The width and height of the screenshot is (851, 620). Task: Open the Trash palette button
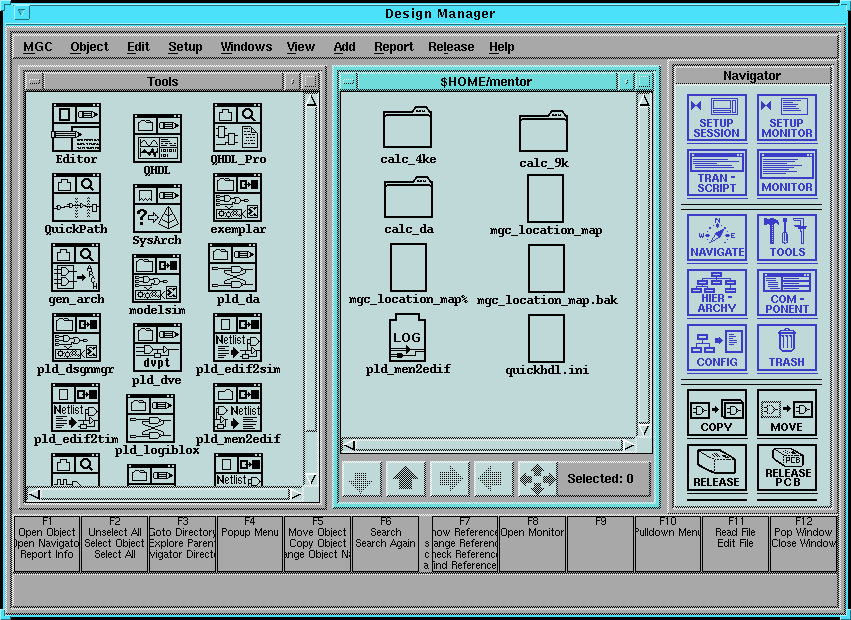tap(787, 348)
